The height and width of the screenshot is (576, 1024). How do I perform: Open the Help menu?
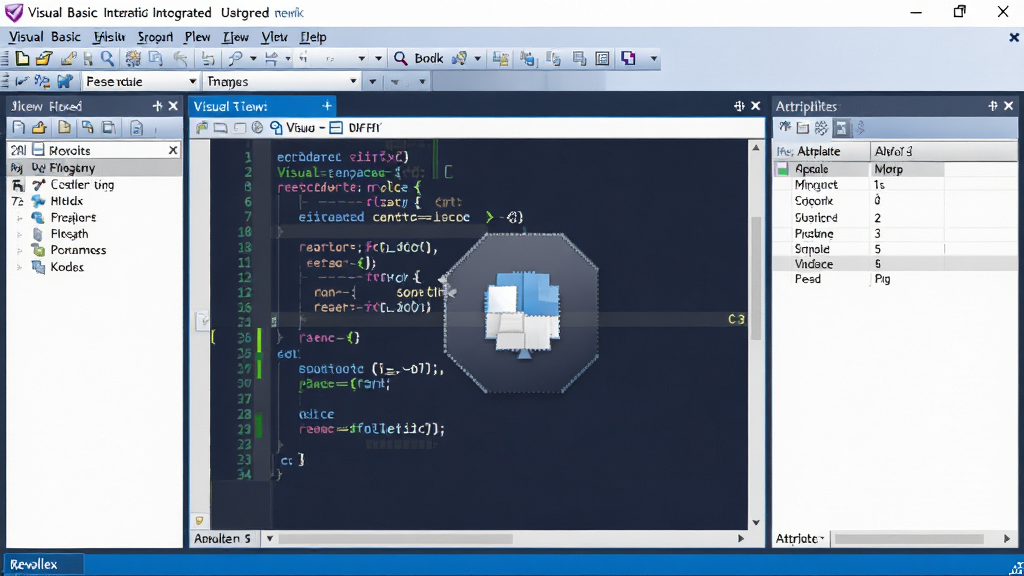click(313, 37)
